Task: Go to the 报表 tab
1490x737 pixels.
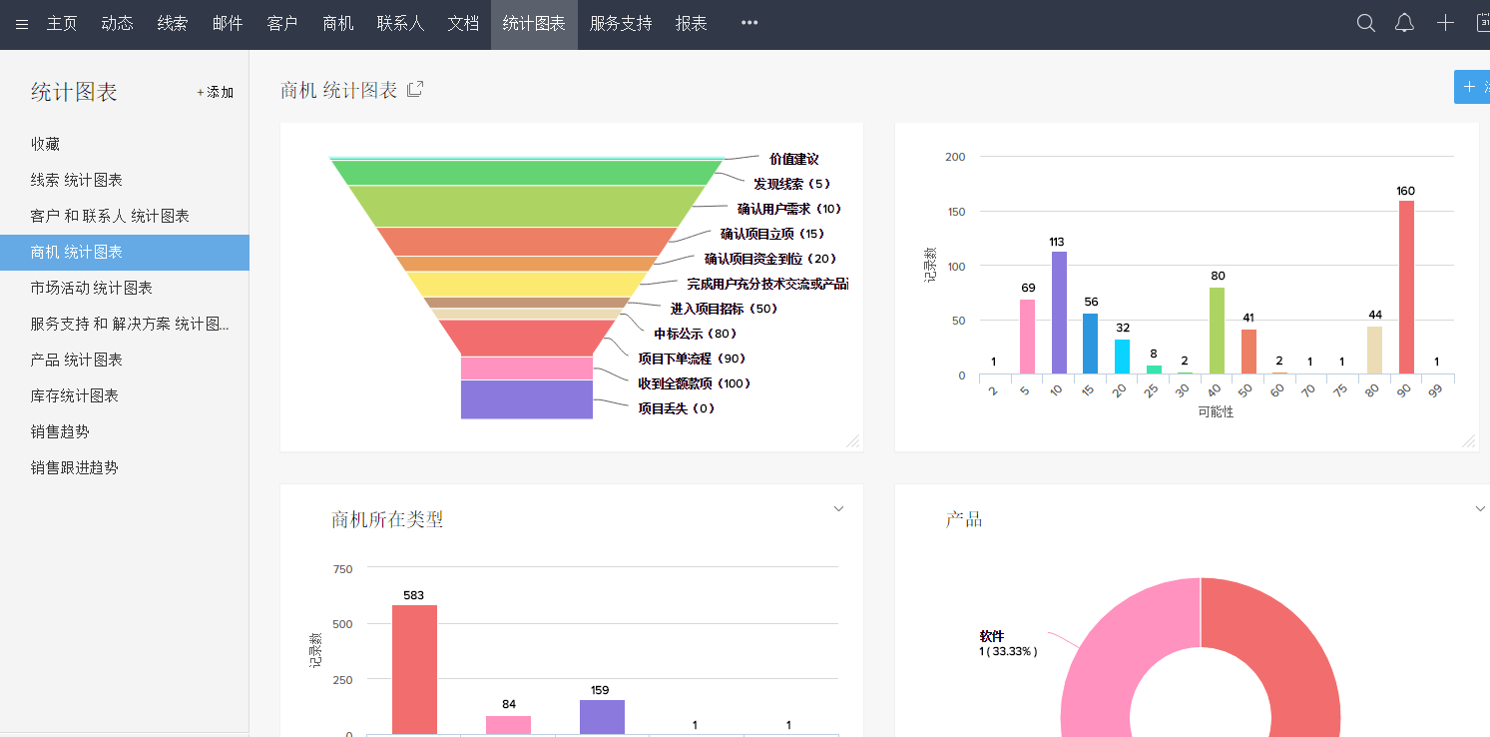Action: click(691, 24)
